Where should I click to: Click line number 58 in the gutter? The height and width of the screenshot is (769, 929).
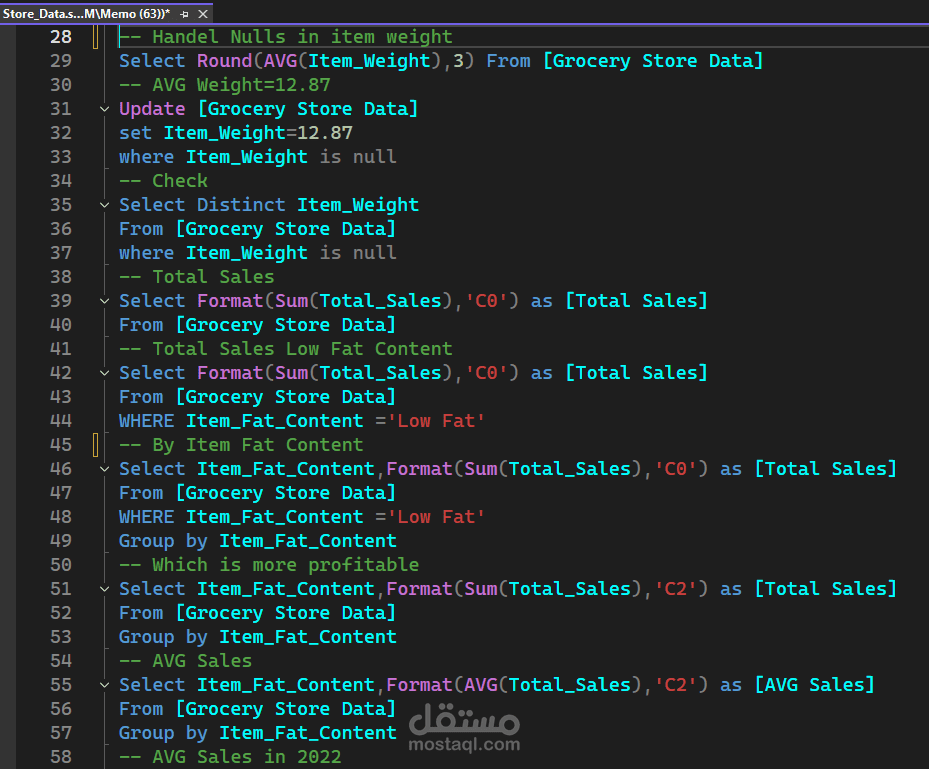(x=60, y=757)
